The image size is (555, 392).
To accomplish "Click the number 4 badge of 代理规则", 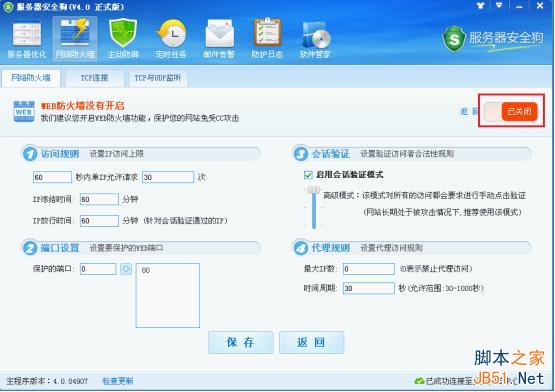I will pos(301,248).
